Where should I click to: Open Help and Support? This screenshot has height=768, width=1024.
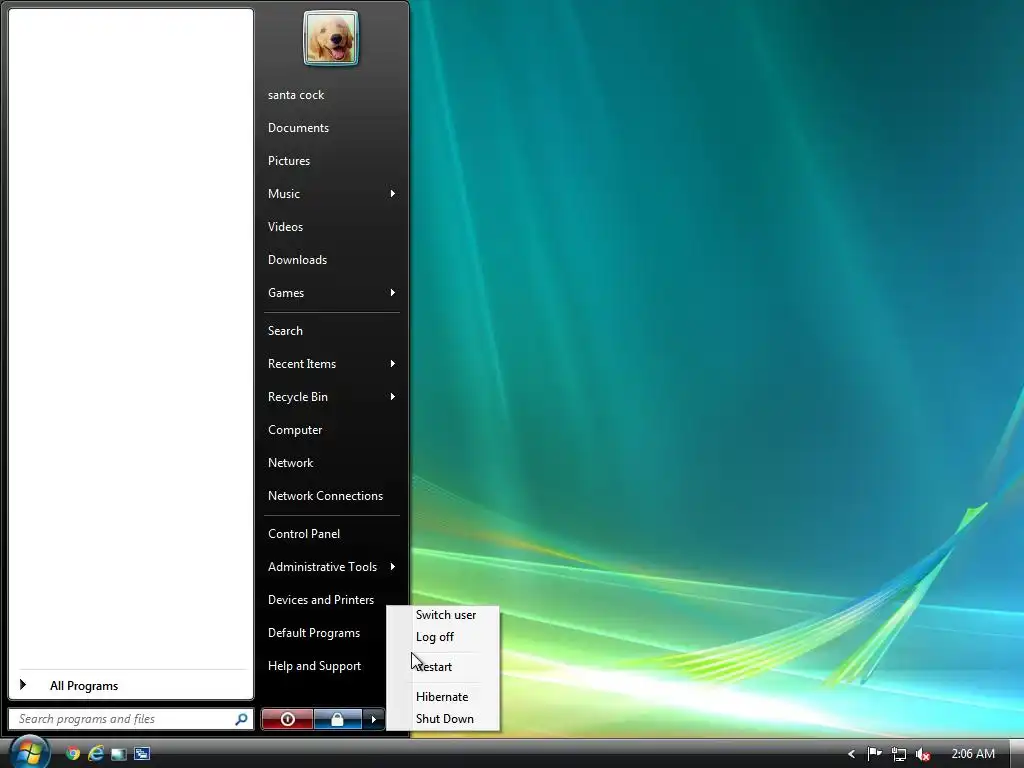pyautogui.click(x=314, y=665)
